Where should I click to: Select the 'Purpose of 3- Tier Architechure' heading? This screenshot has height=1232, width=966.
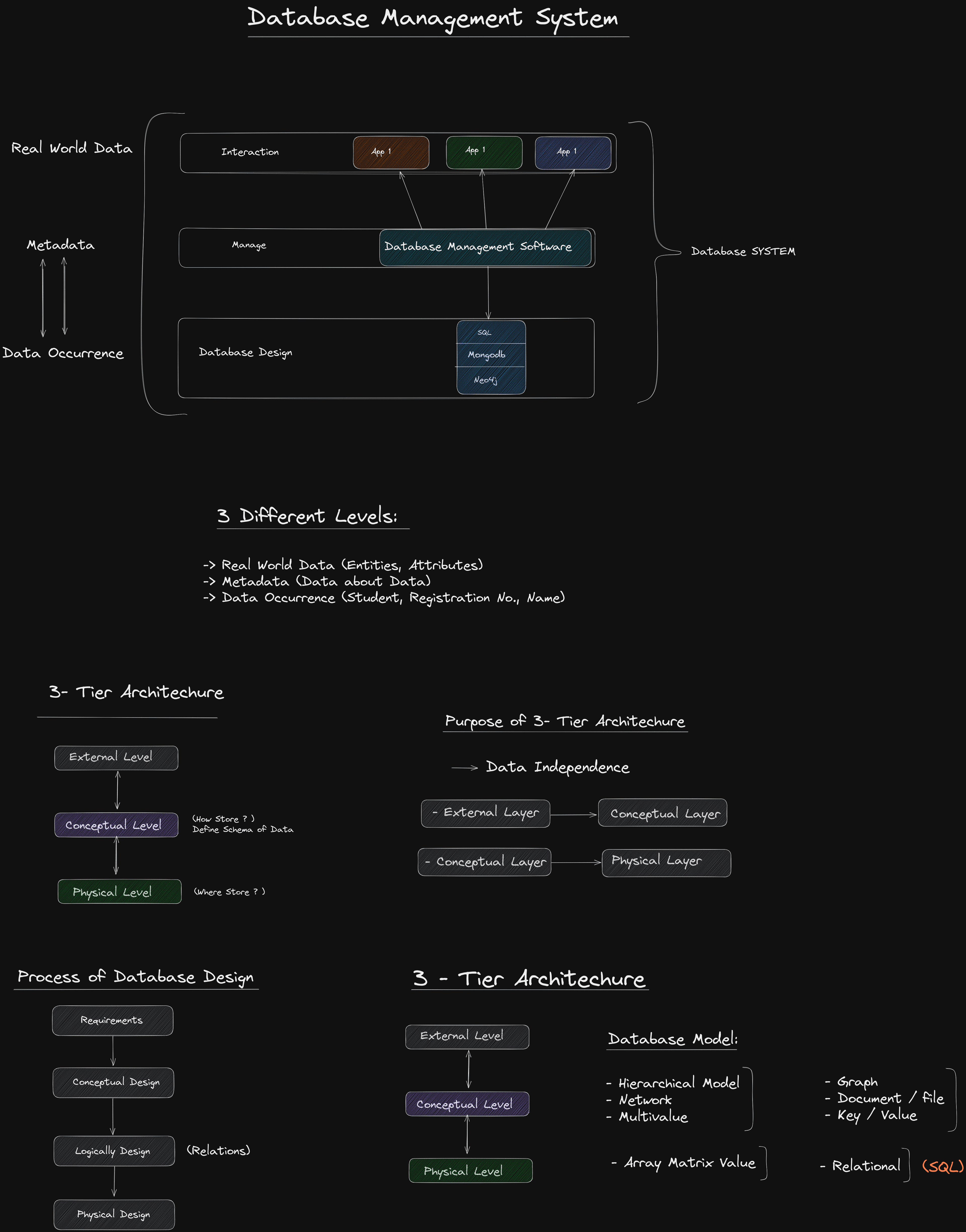pyautogui.click(x=565, y=721)
